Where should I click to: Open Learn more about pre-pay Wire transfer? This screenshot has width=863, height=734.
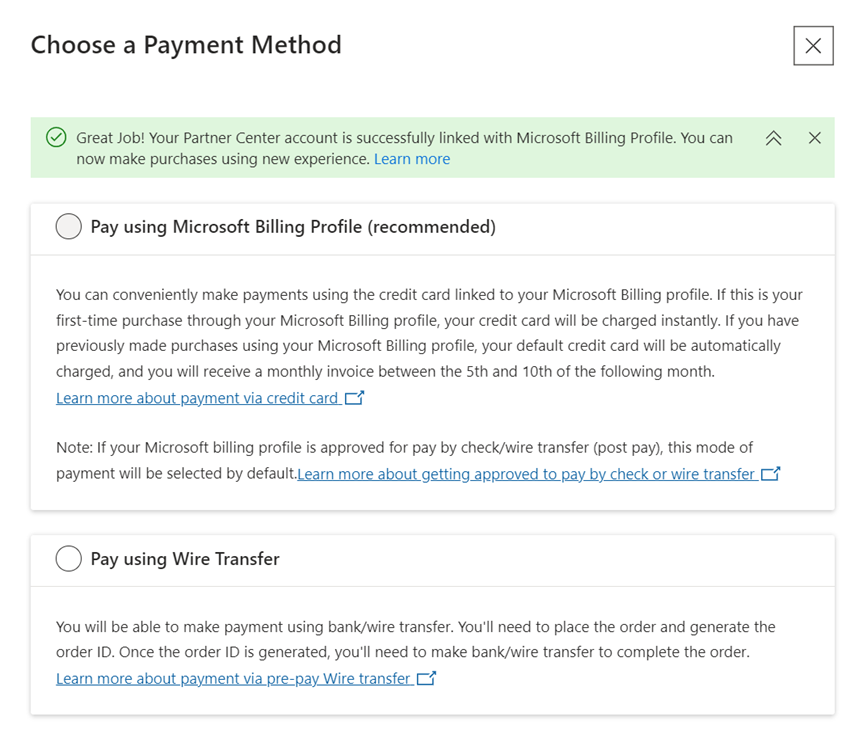click(233, 678)
